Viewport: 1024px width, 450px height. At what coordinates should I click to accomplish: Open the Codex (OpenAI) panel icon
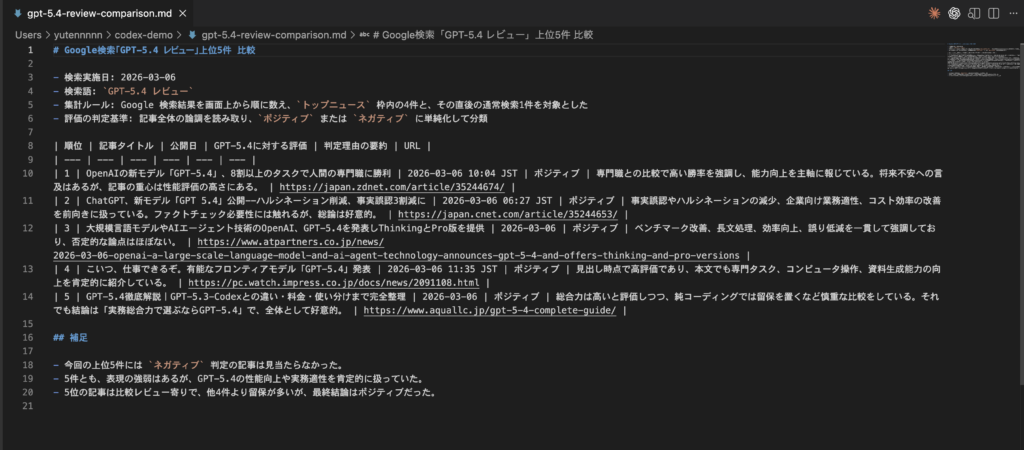[x=954, y=12]
